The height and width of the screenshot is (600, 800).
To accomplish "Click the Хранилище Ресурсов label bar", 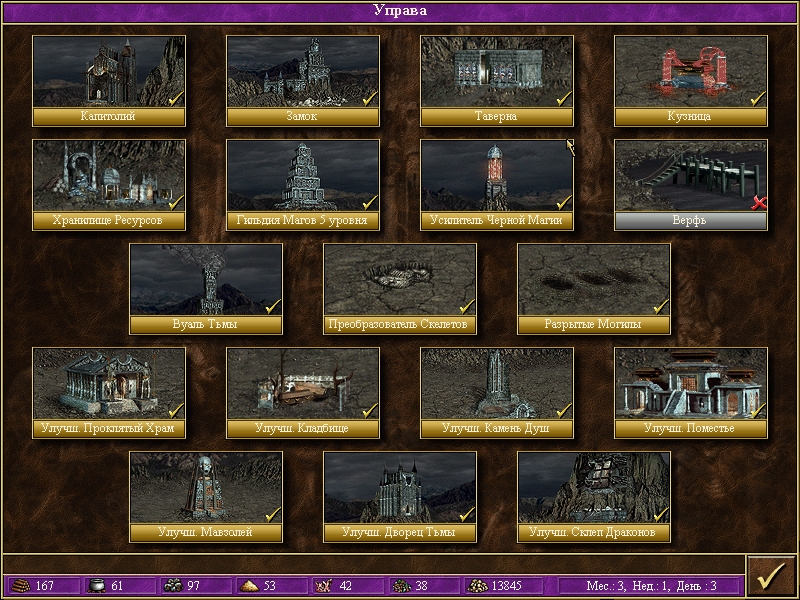I will [109, 220].
